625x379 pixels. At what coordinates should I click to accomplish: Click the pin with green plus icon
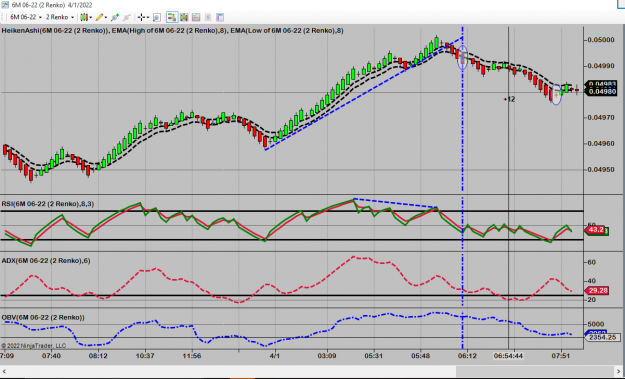click(115, 17)
